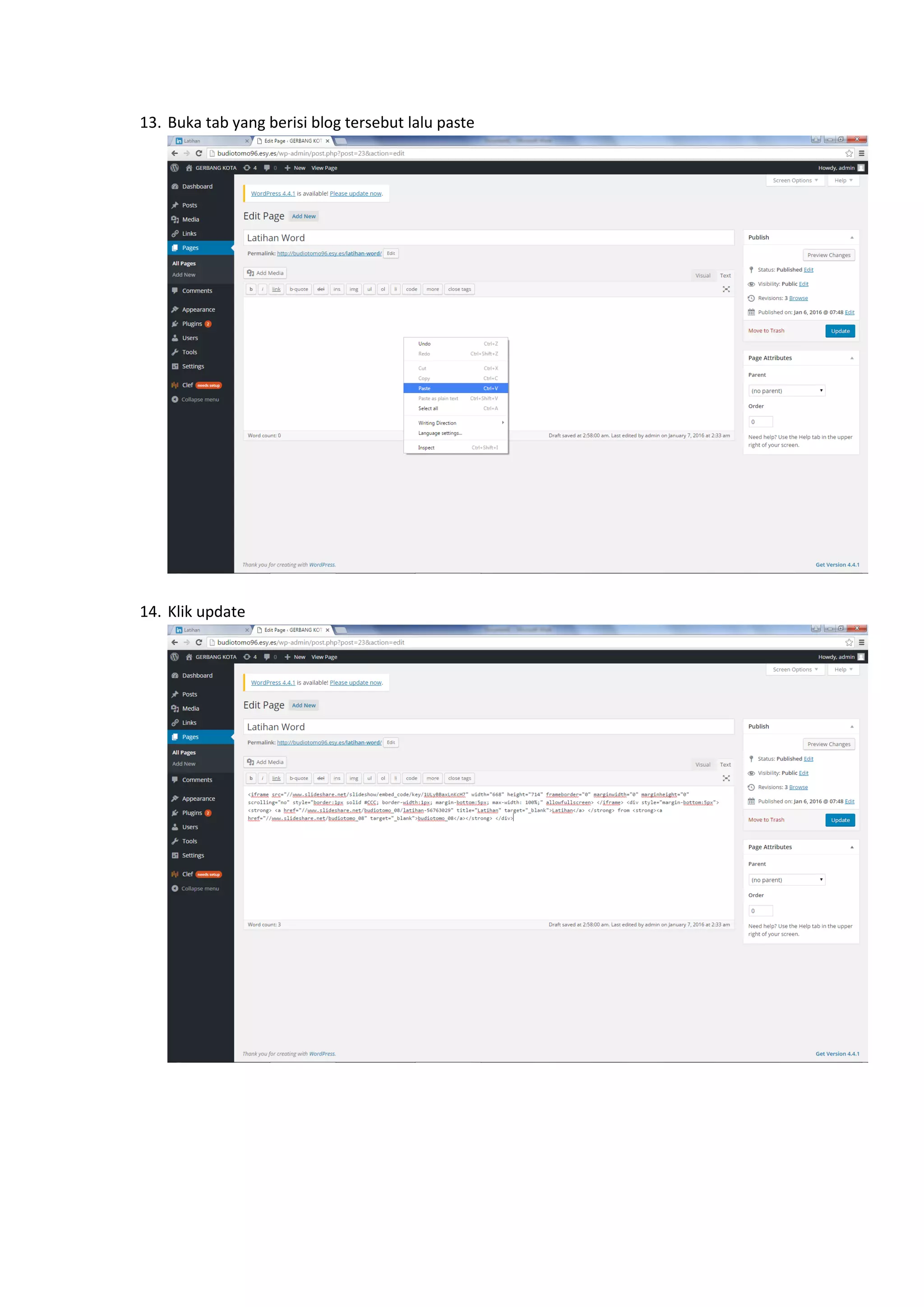Collapse Publish panel arrow in step 14
924x1307 pixels.
[852, 726]
